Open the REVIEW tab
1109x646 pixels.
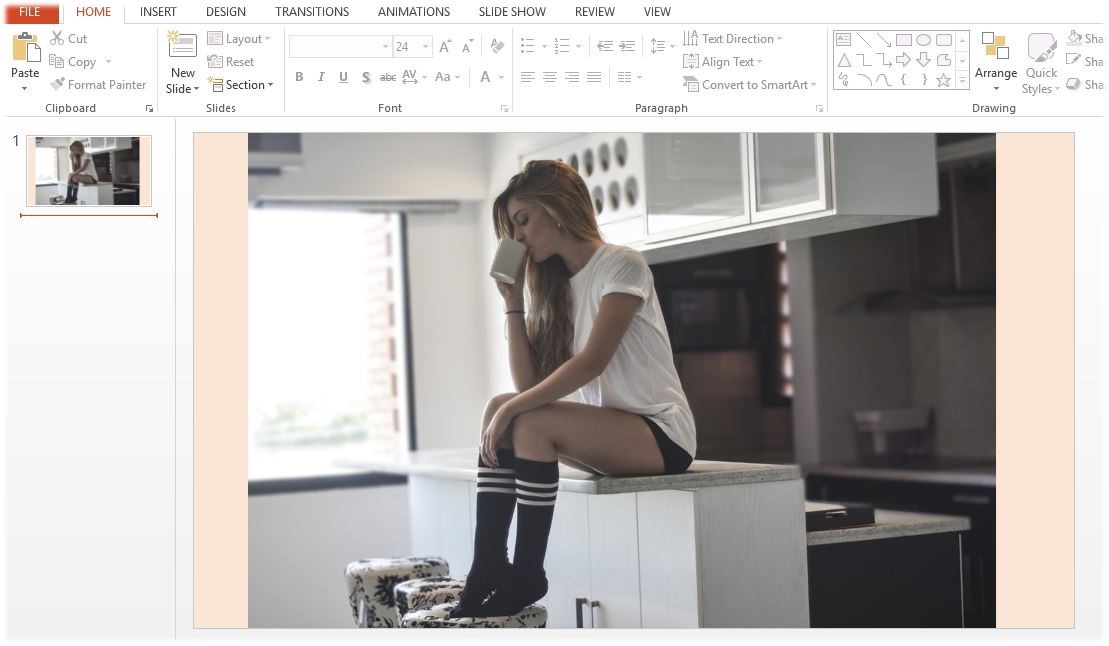click(x=595, y=12)
